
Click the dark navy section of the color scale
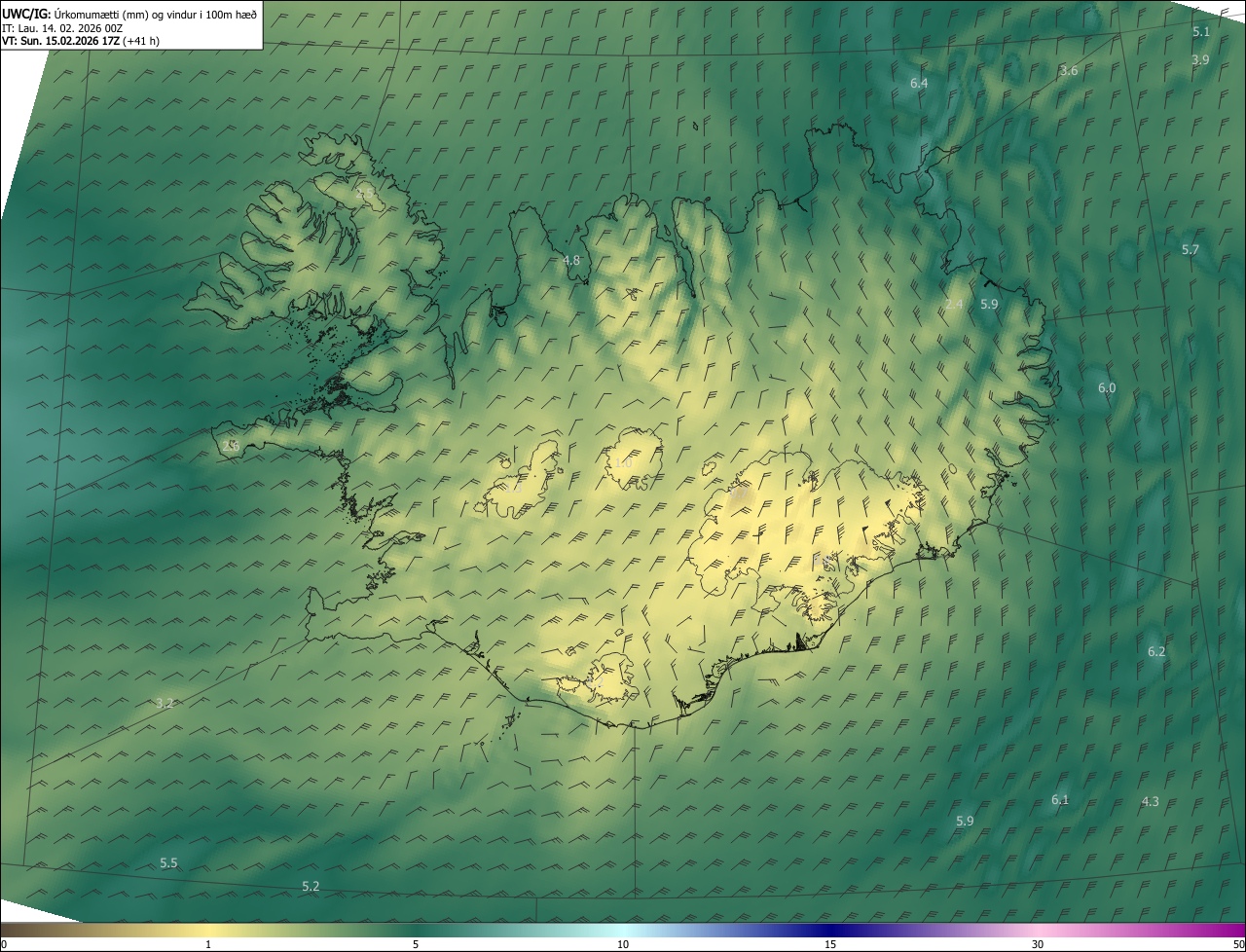830,931
